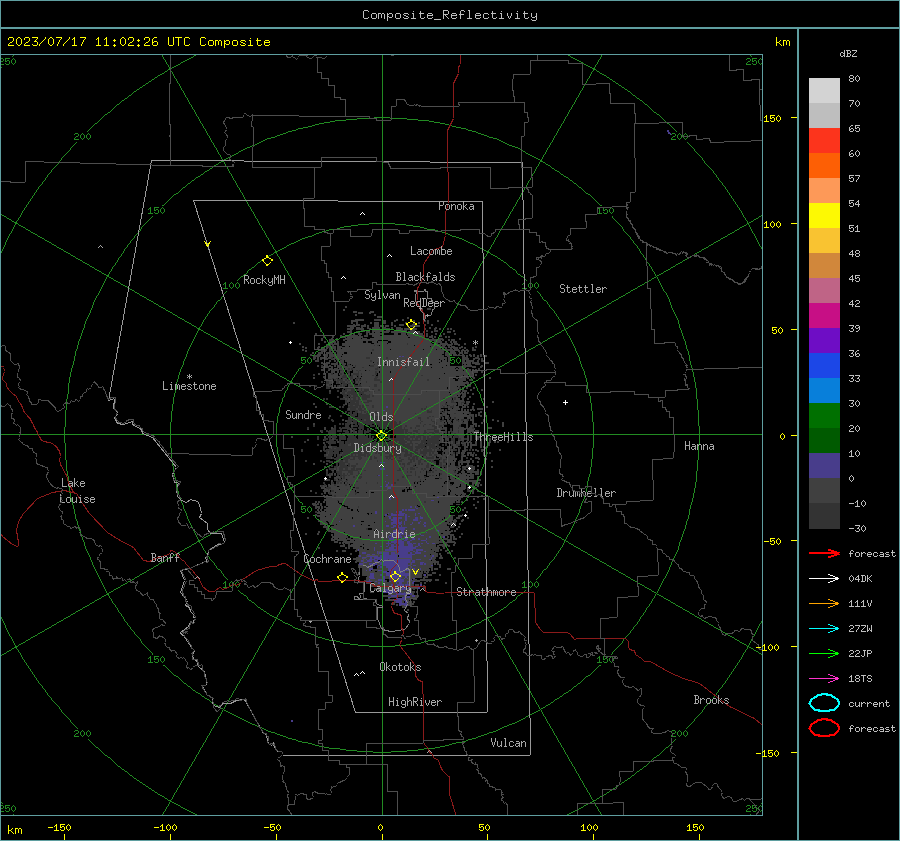Click the HighRiver town label
The height and width of the screenshot is (841, 900).
415,702
